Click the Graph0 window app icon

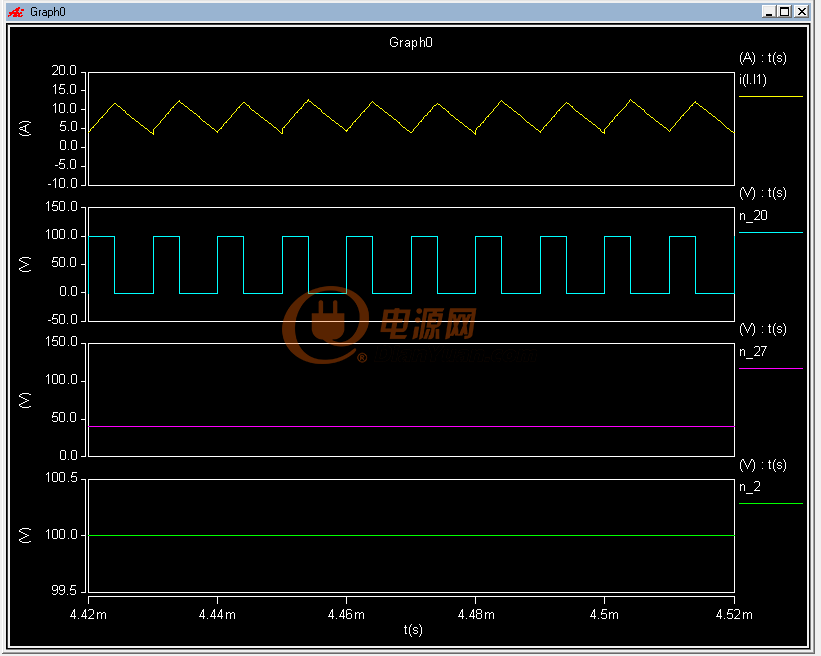coord(16,12)
